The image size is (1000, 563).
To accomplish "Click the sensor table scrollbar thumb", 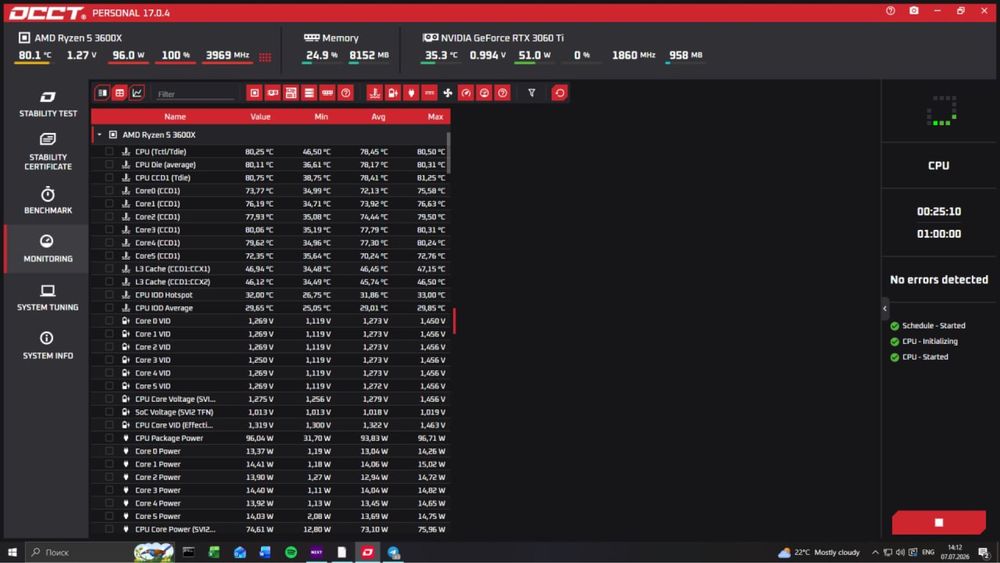I will (449, 153).
